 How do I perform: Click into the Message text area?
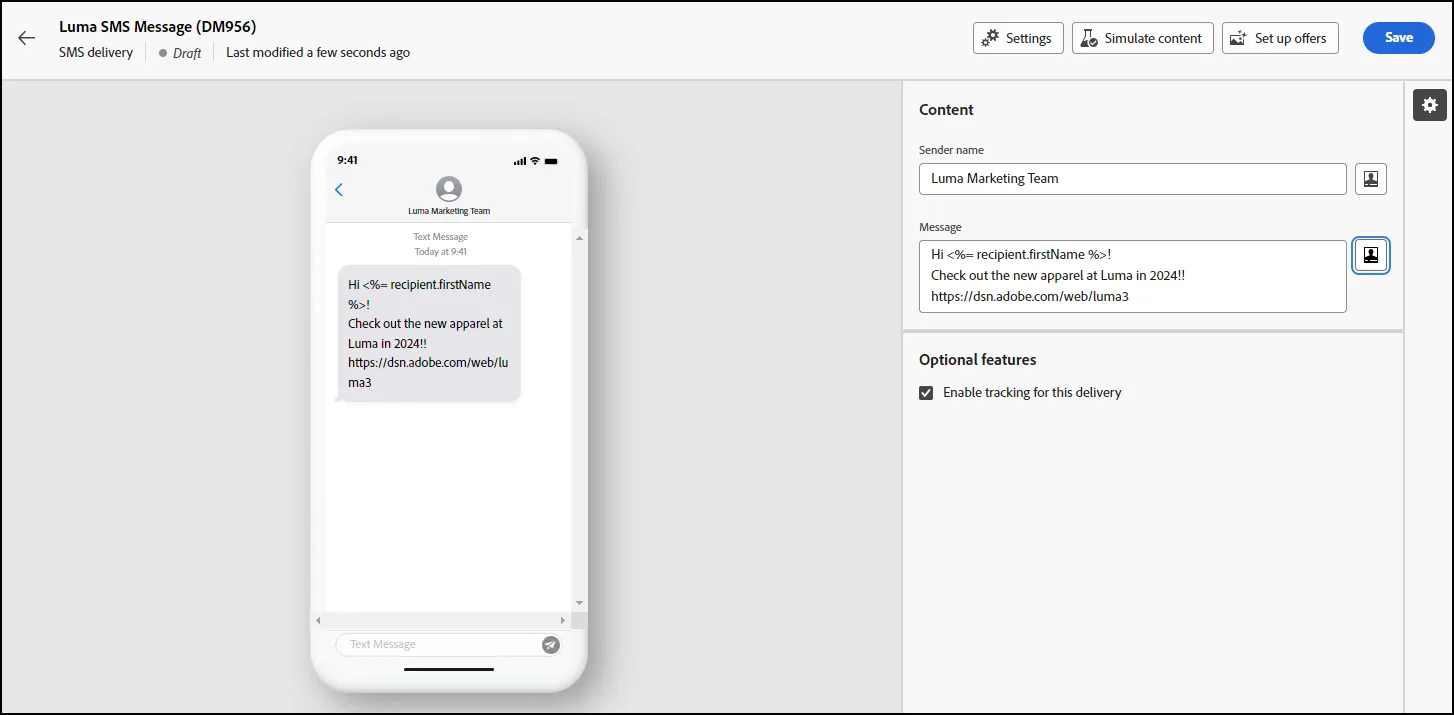[1133, 276]
